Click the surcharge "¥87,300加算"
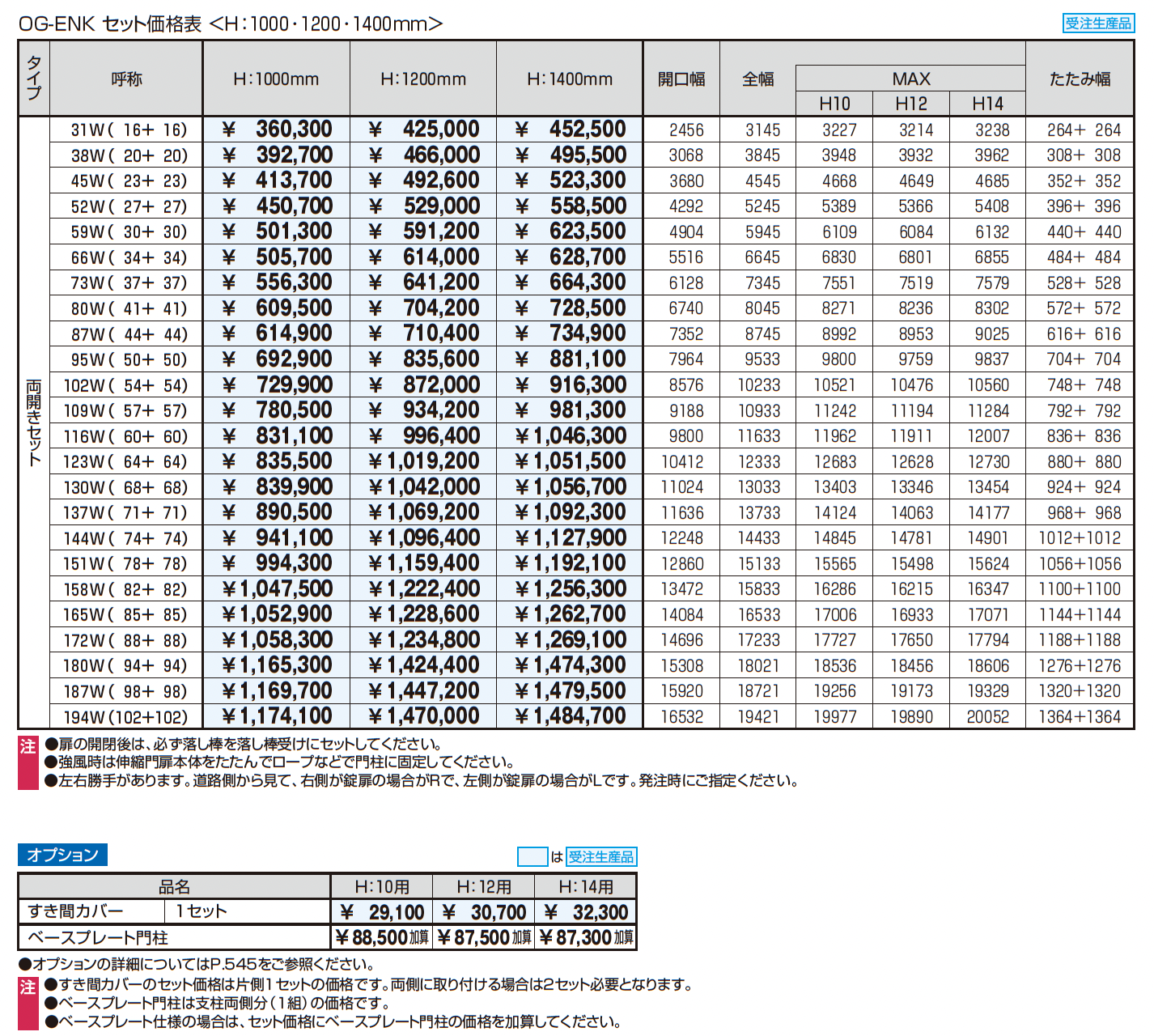Screen dimensions: 1154x1036 586,937
